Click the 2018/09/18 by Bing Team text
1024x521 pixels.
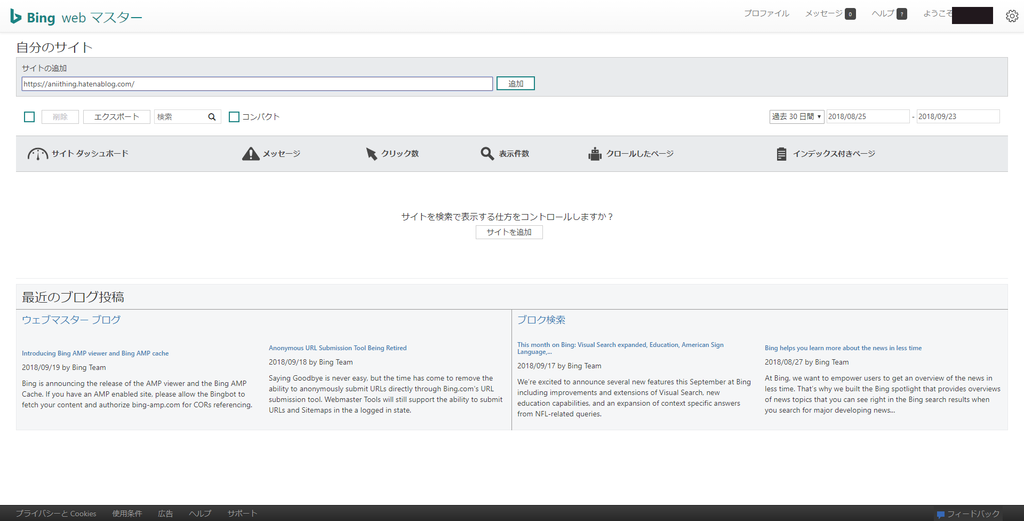[311, 362]
